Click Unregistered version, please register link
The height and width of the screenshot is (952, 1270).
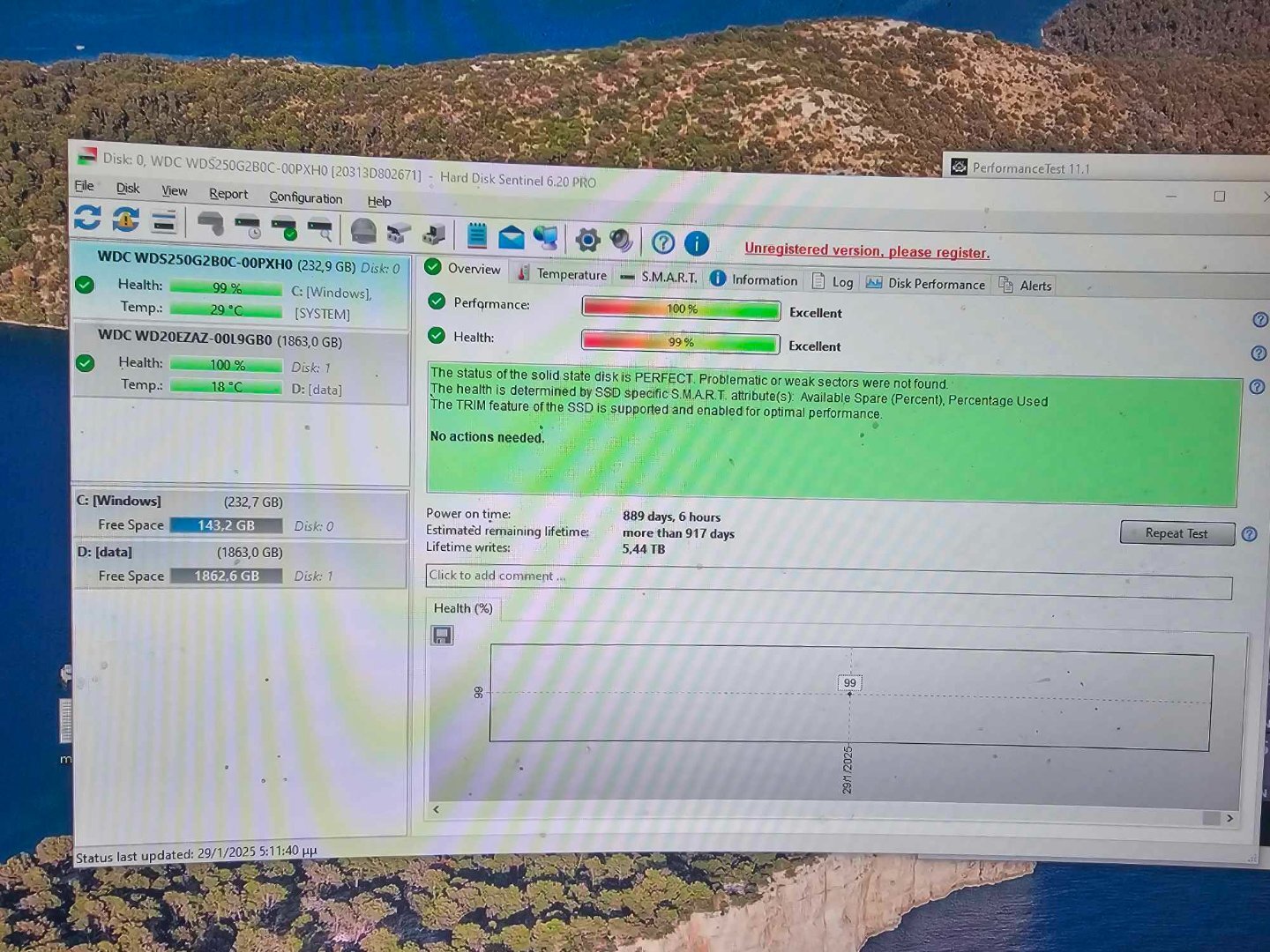tap(867, 251)
